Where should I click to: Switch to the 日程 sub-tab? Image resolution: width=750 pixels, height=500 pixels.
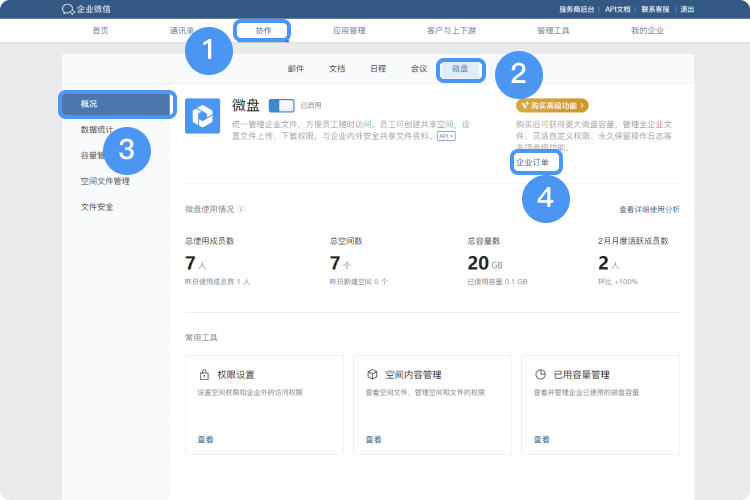point(378,69)
